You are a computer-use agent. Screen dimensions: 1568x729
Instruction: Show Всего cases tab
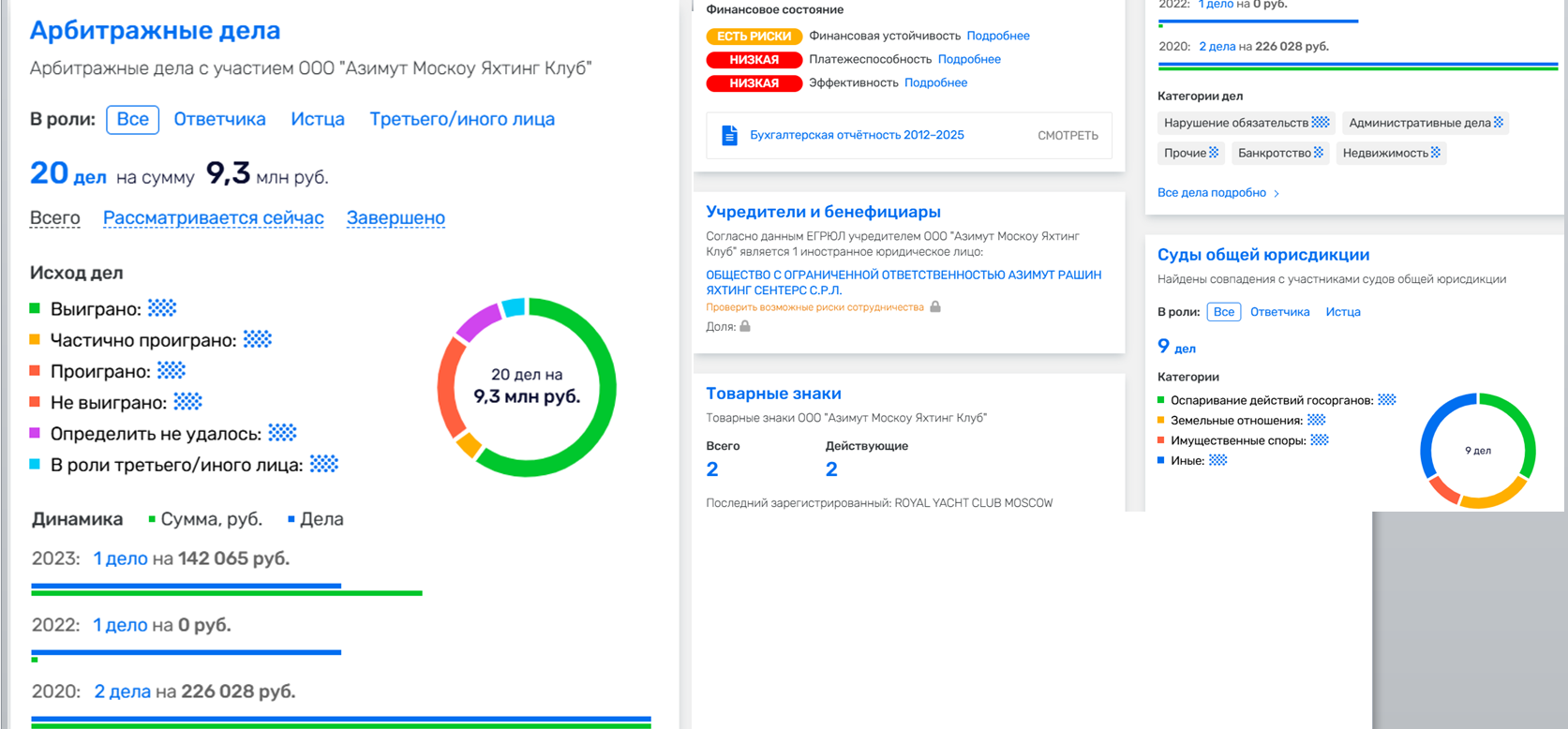(55, 217)
